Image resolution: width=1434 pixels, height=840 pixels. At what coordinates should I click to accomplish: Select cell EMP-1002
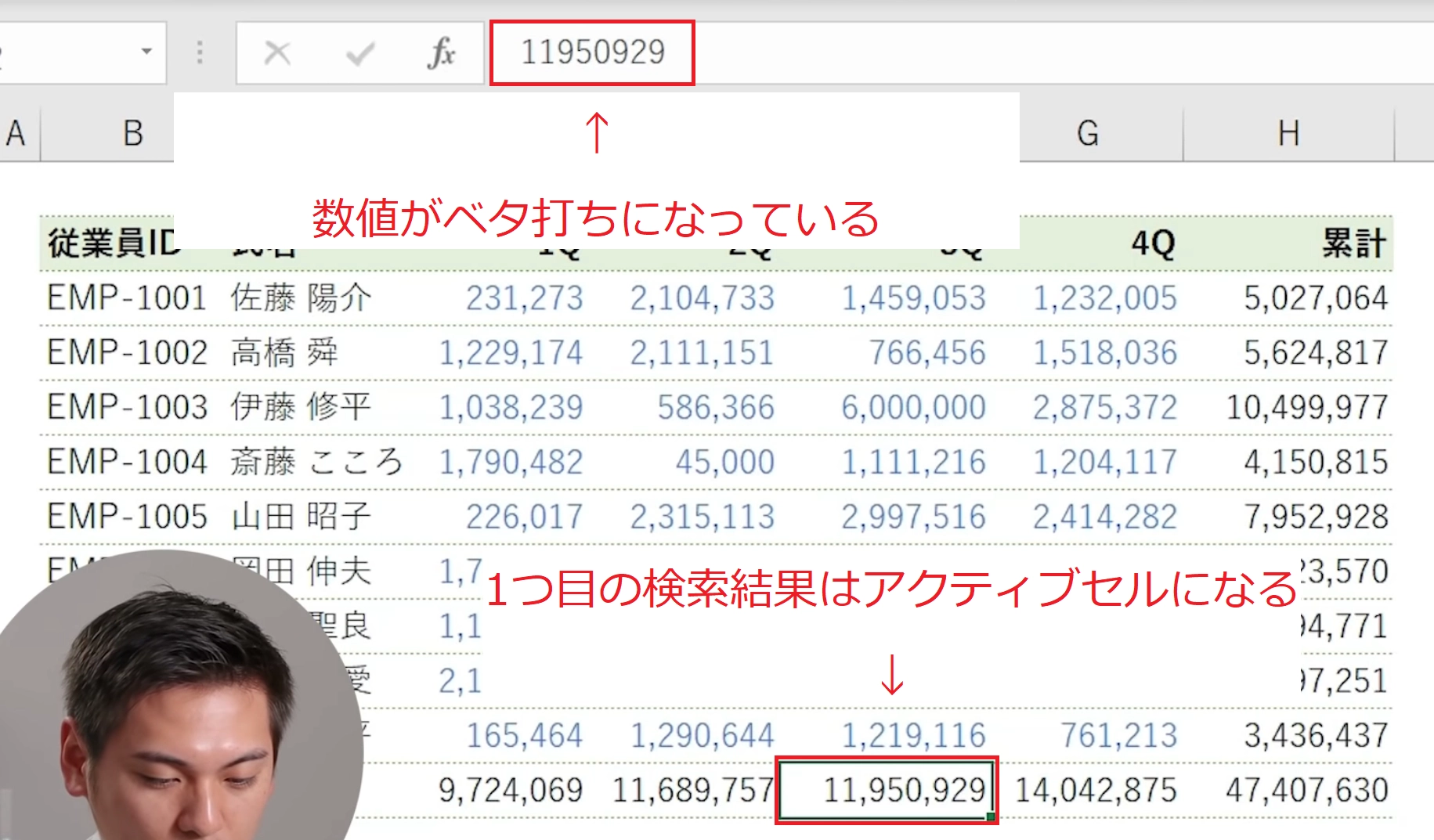[127, 353]
